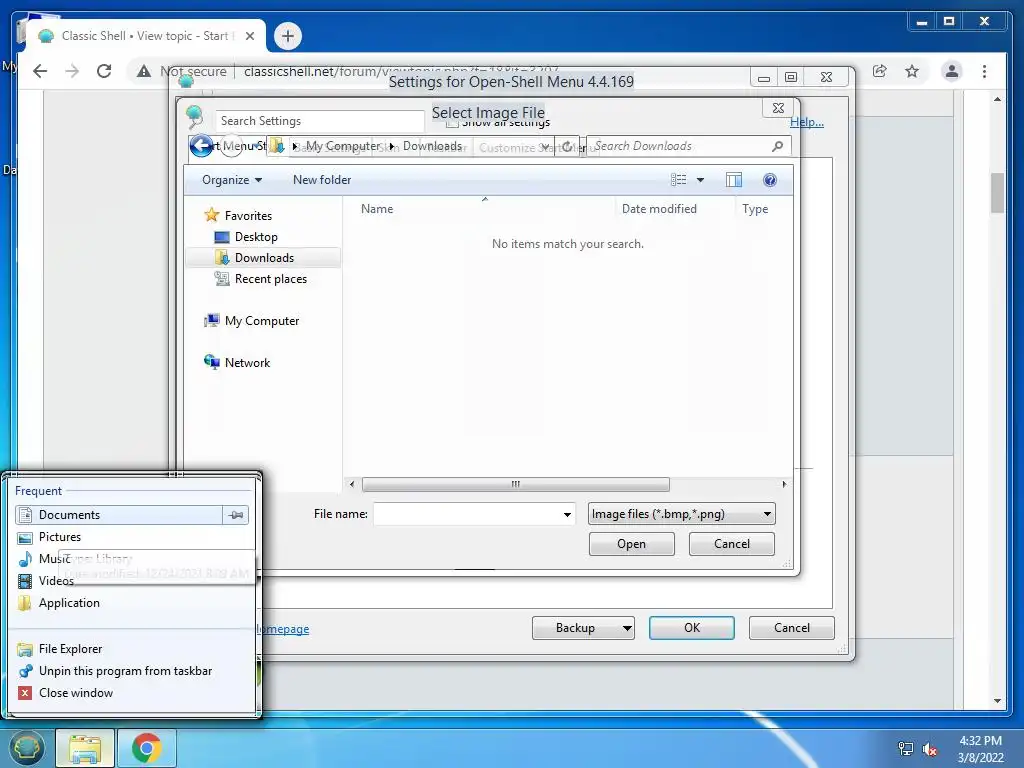Image resolution: width=1024 pixels, height=768 pixels.
Task: Click the horizontal scrollbar in the file list
Action: 515,484
